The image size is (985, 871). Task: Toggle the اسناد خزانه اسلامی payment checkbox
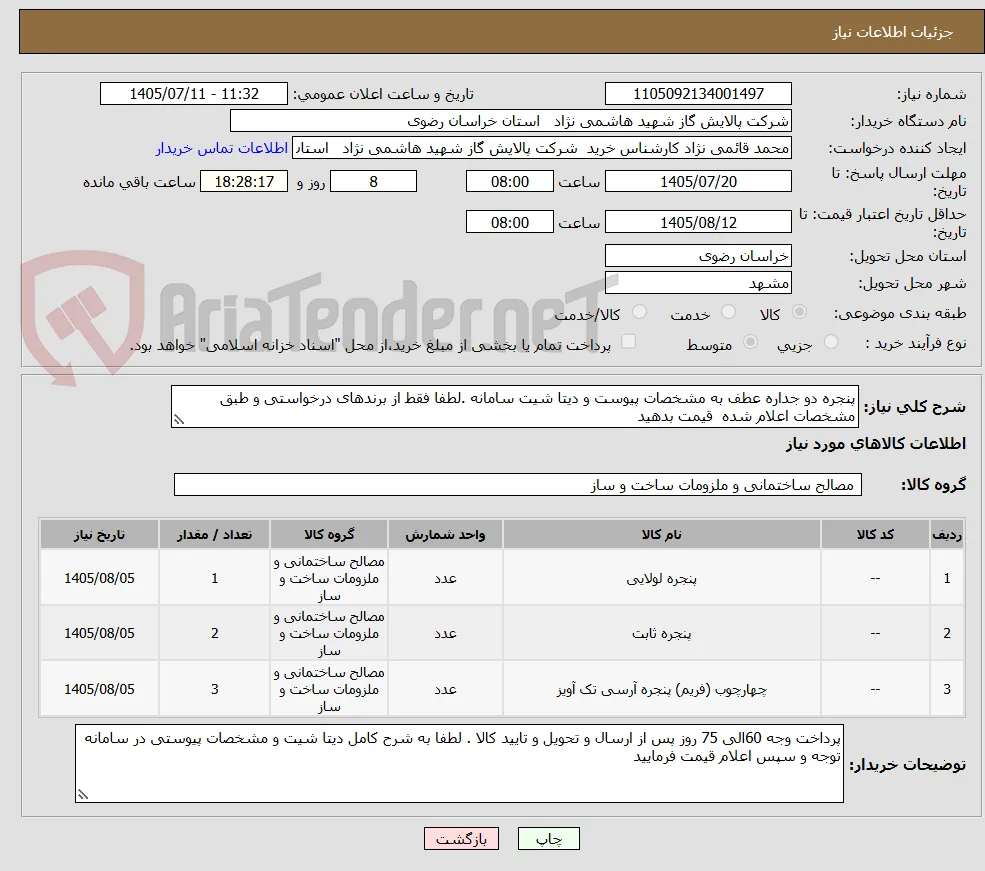tap(628, 342)
